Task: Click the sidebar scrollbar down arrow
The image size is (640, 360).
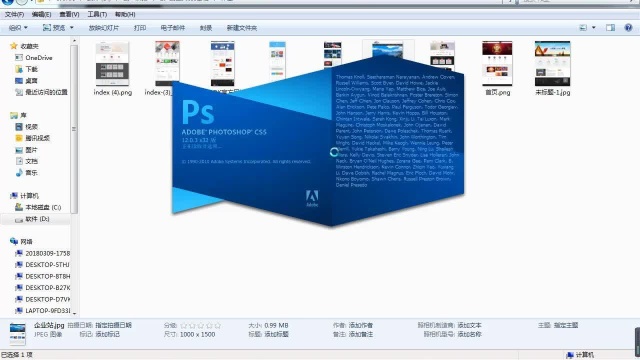Action: point(74,313)
